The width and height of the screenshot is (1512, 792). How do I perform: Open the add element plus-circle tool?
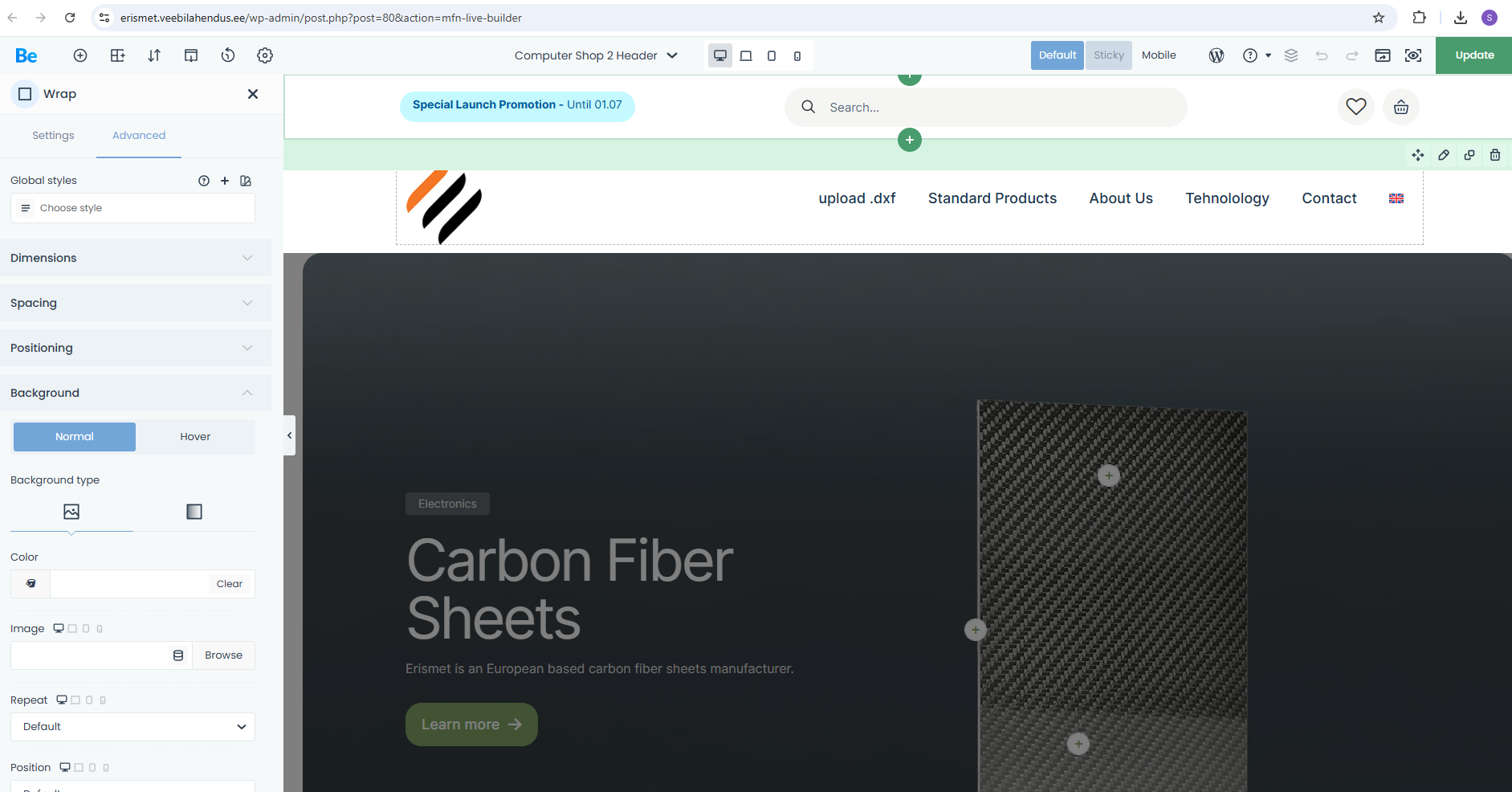[x=80, y=55]
